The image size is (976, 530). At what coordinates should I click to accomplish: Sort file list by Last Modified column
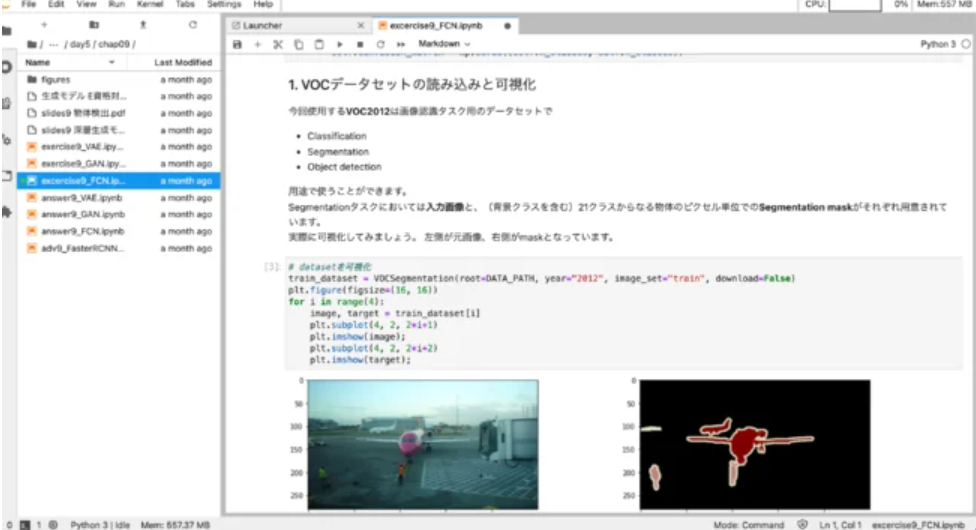pos(183,62)
